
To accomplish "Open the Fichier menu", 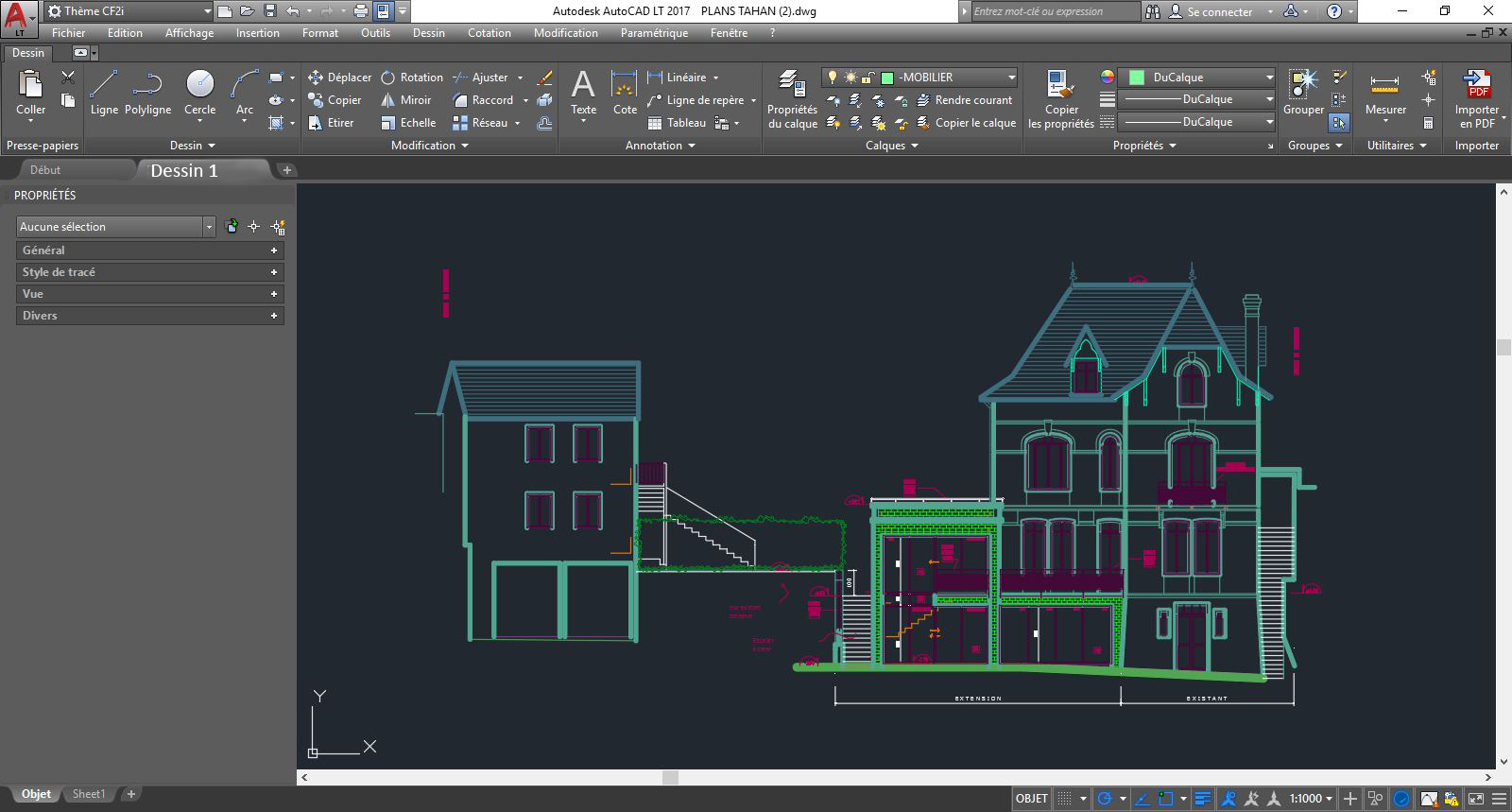I will click(x=68, y=33).
